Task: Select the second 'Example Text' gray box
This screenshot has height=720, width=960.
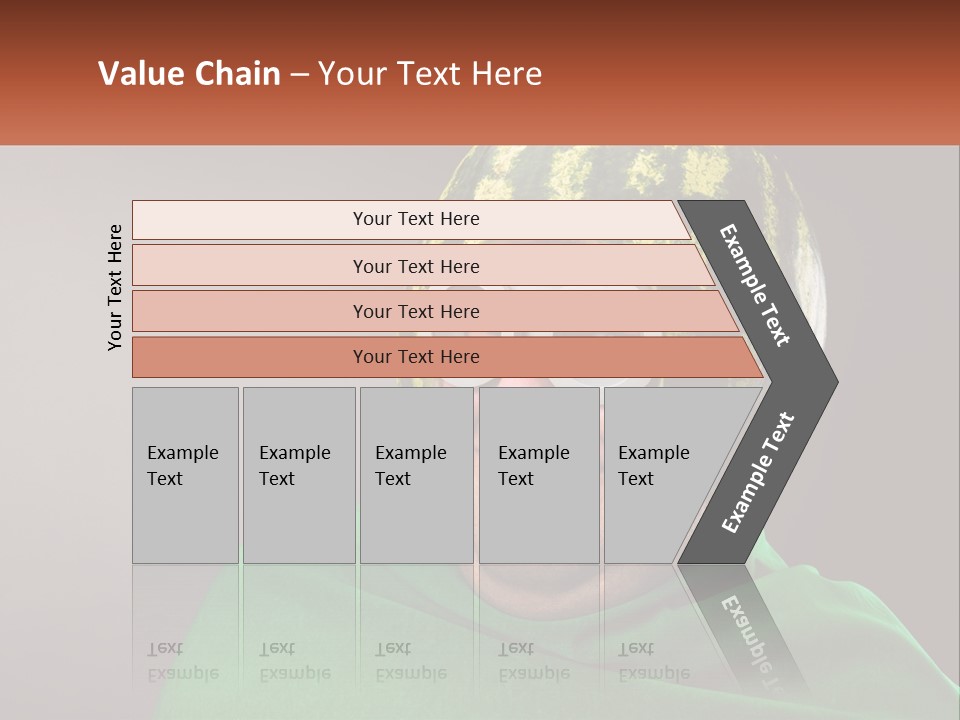Action: (x=299, y=475)
